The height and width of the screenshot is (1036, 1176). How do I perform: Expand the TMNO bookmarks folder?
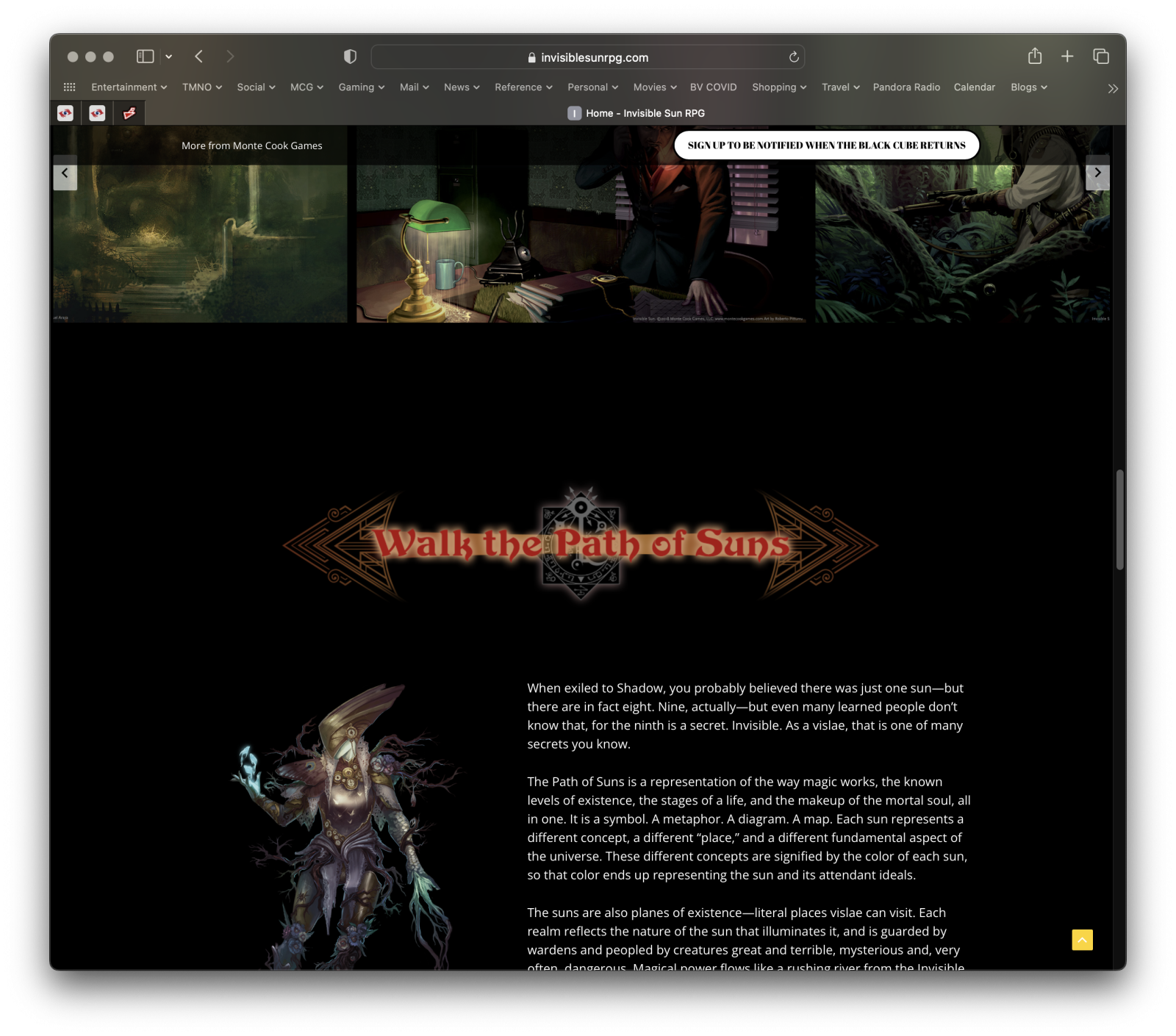coord(202,87)
